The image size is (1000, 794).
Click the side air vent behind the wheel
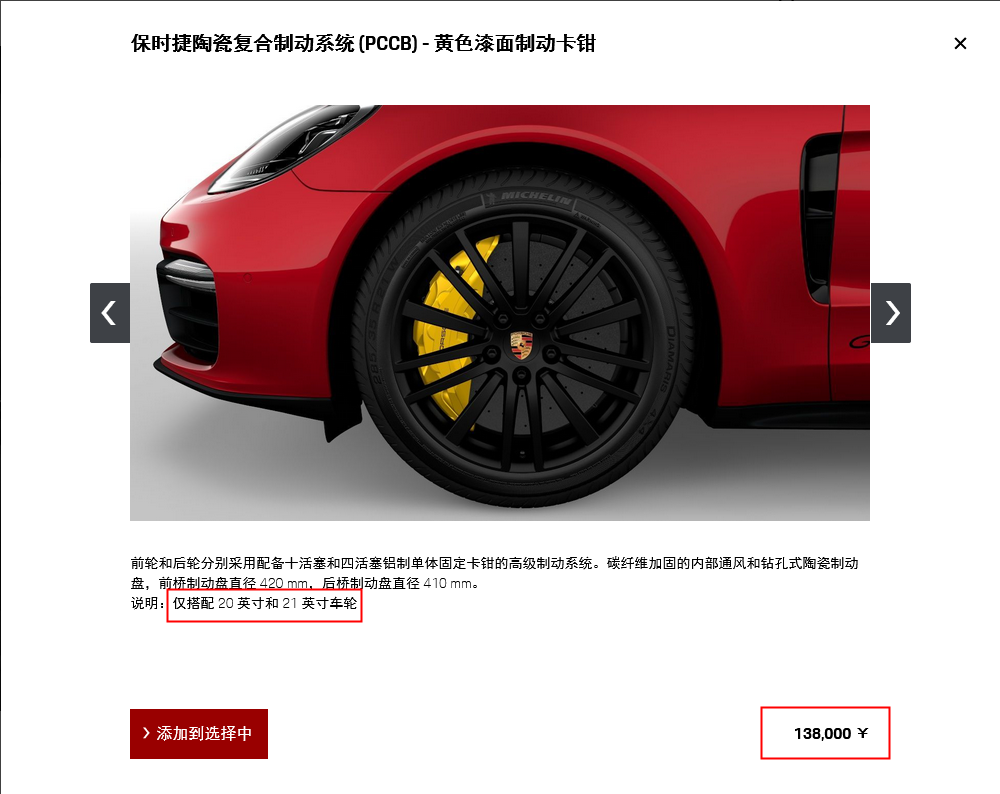click(x=821, y=217)
